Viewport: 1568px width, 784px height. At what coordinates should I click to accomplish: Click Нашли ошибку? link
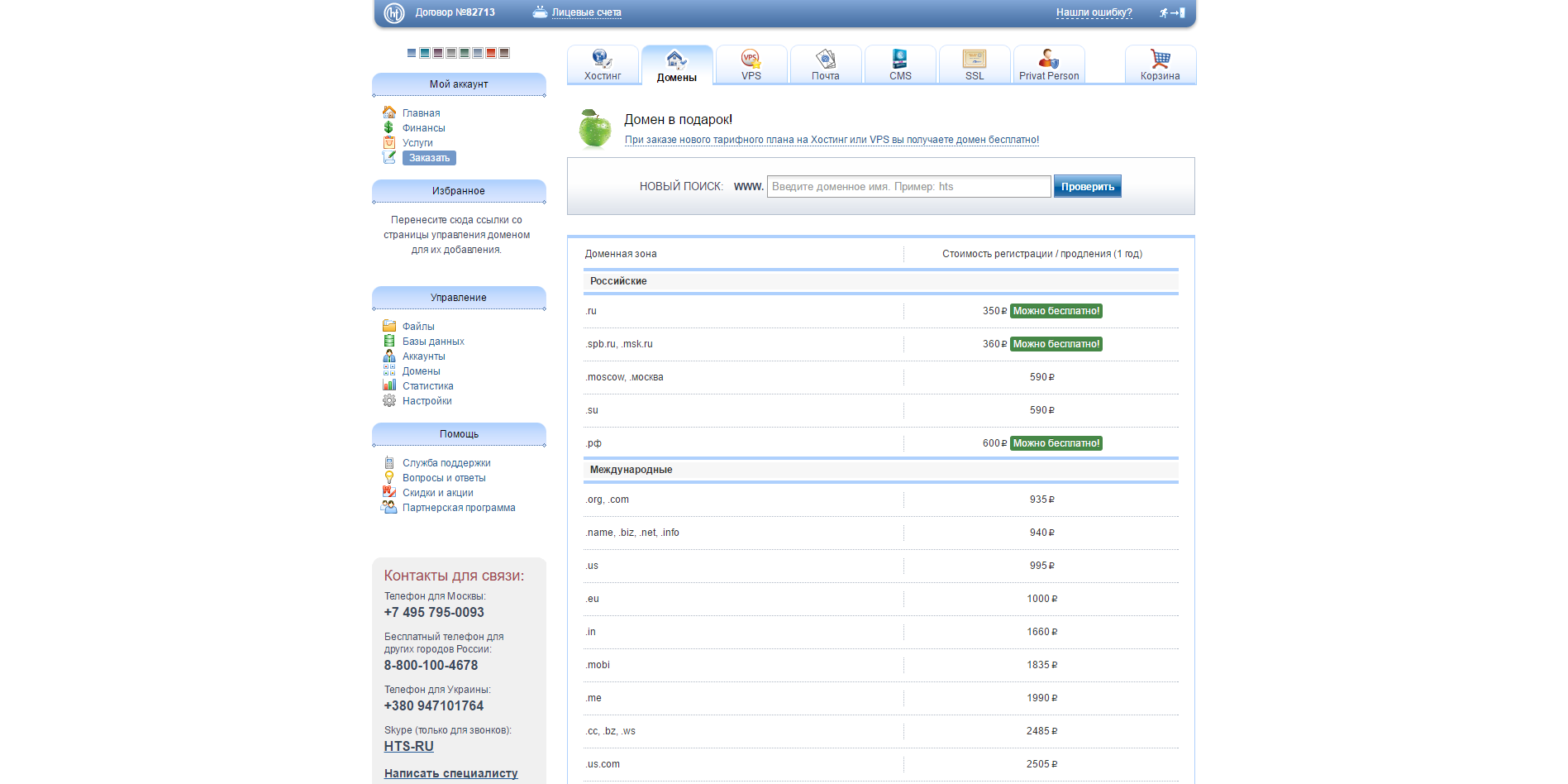tap(1094, 12)
